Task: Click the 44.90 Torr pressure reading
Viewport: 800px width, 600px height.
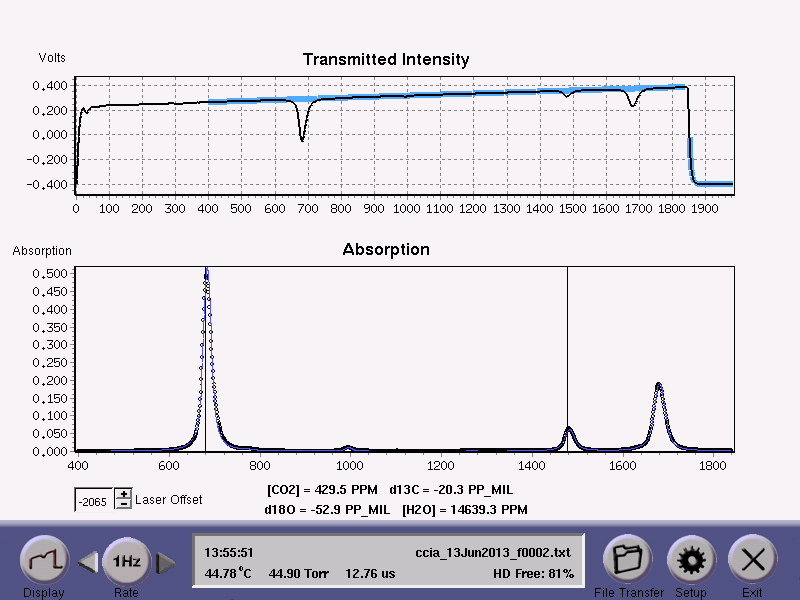Action: point(299,574)
